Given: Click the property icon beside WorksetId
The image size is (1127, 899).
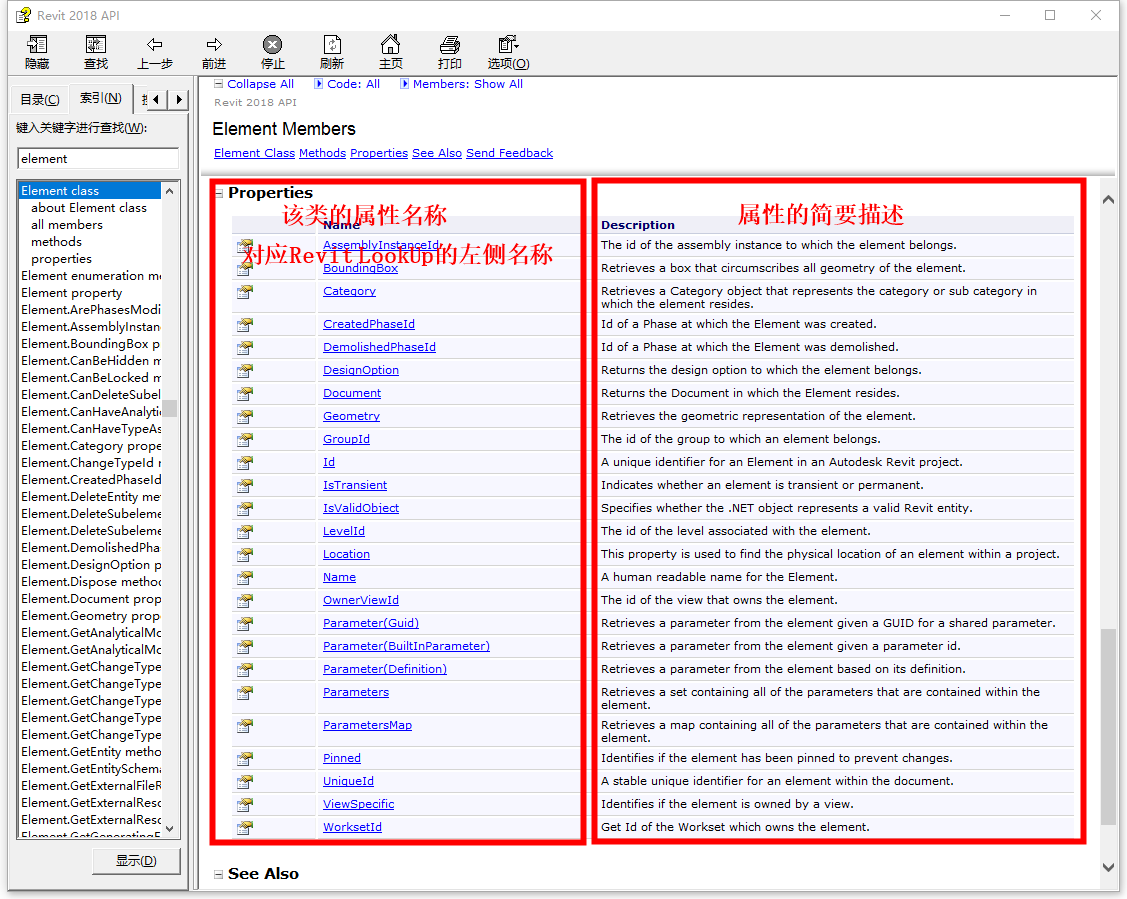Looking at the screenshot, I should tap(245, 828).
